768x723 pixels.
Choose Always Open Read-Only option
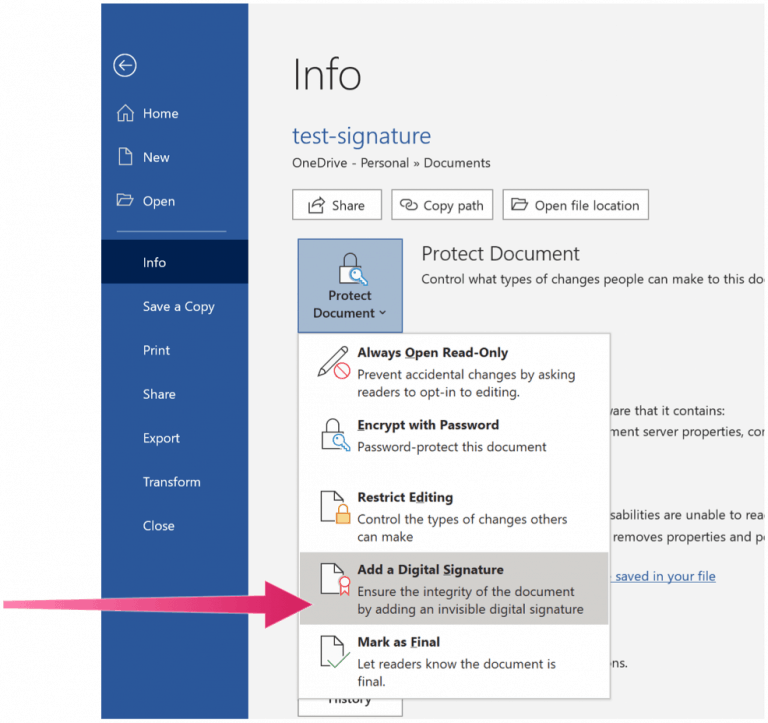tap(454, 372)
